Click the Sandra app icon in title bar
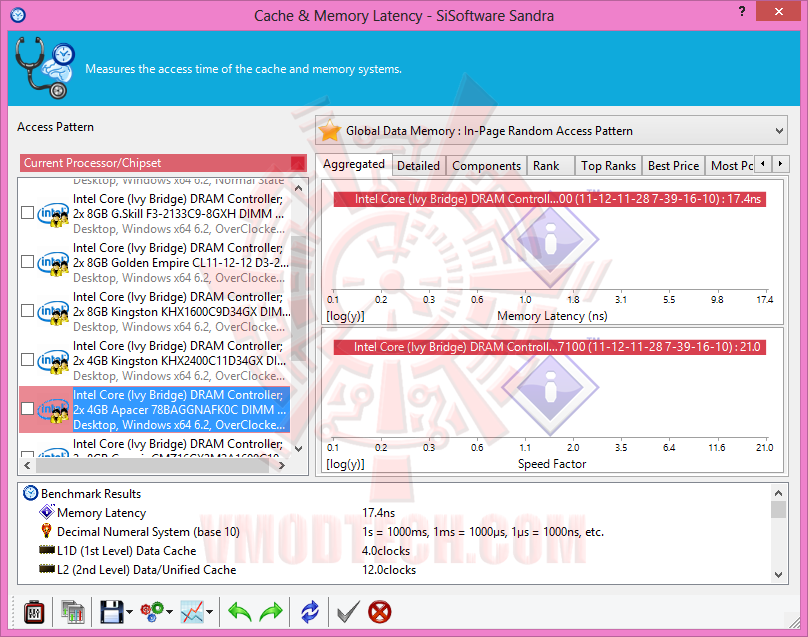The image size is (808, 637). pos(18,15)
